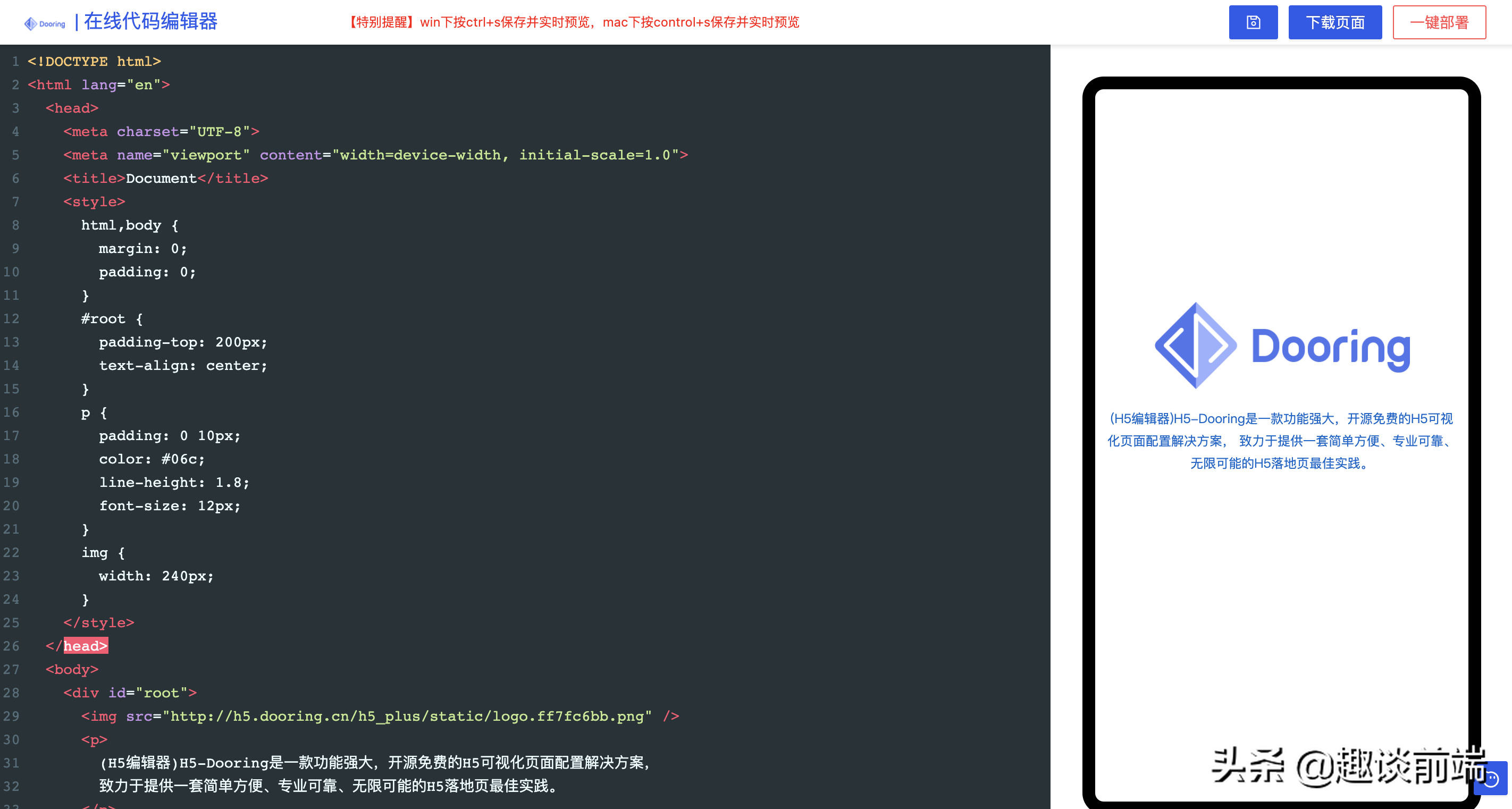Viewport: 1512px width, 809px height.
Task: Click line number 12 in the gutter
Action: [11, 318]
